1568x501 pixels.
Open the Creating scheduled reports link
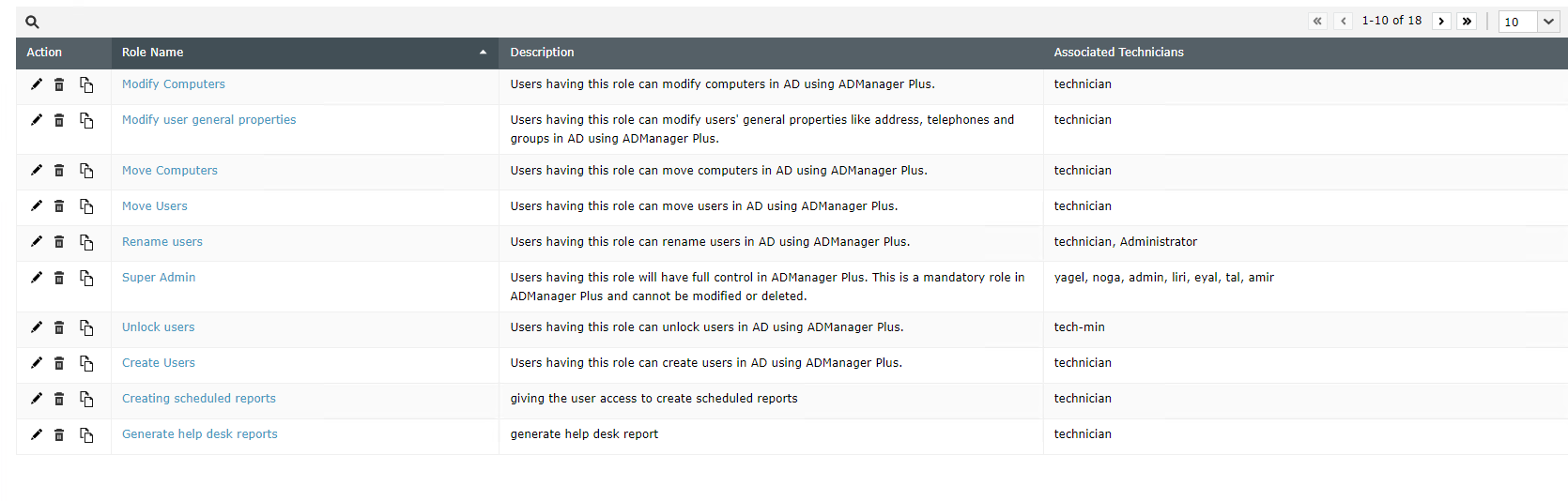tap(199, 399)
